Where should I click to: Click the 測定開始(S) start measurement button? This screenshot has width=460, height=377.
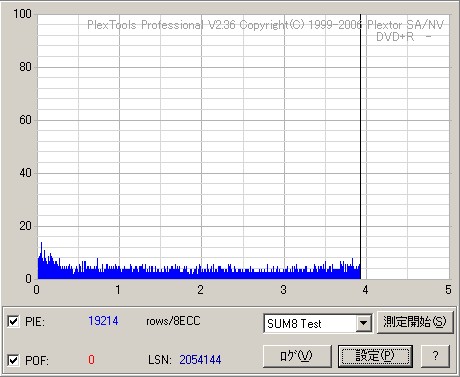tap(415, 322)
